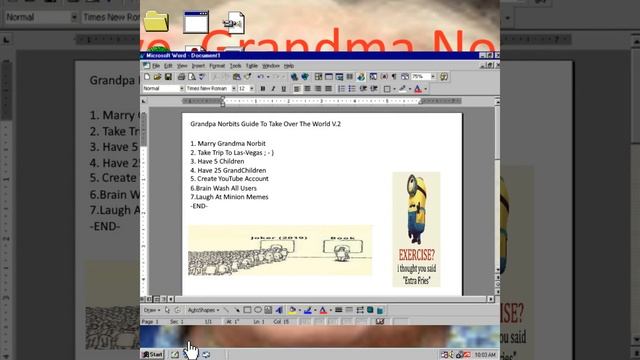Click the Insert Hyperlink globe icon

[x=294, y=77]
